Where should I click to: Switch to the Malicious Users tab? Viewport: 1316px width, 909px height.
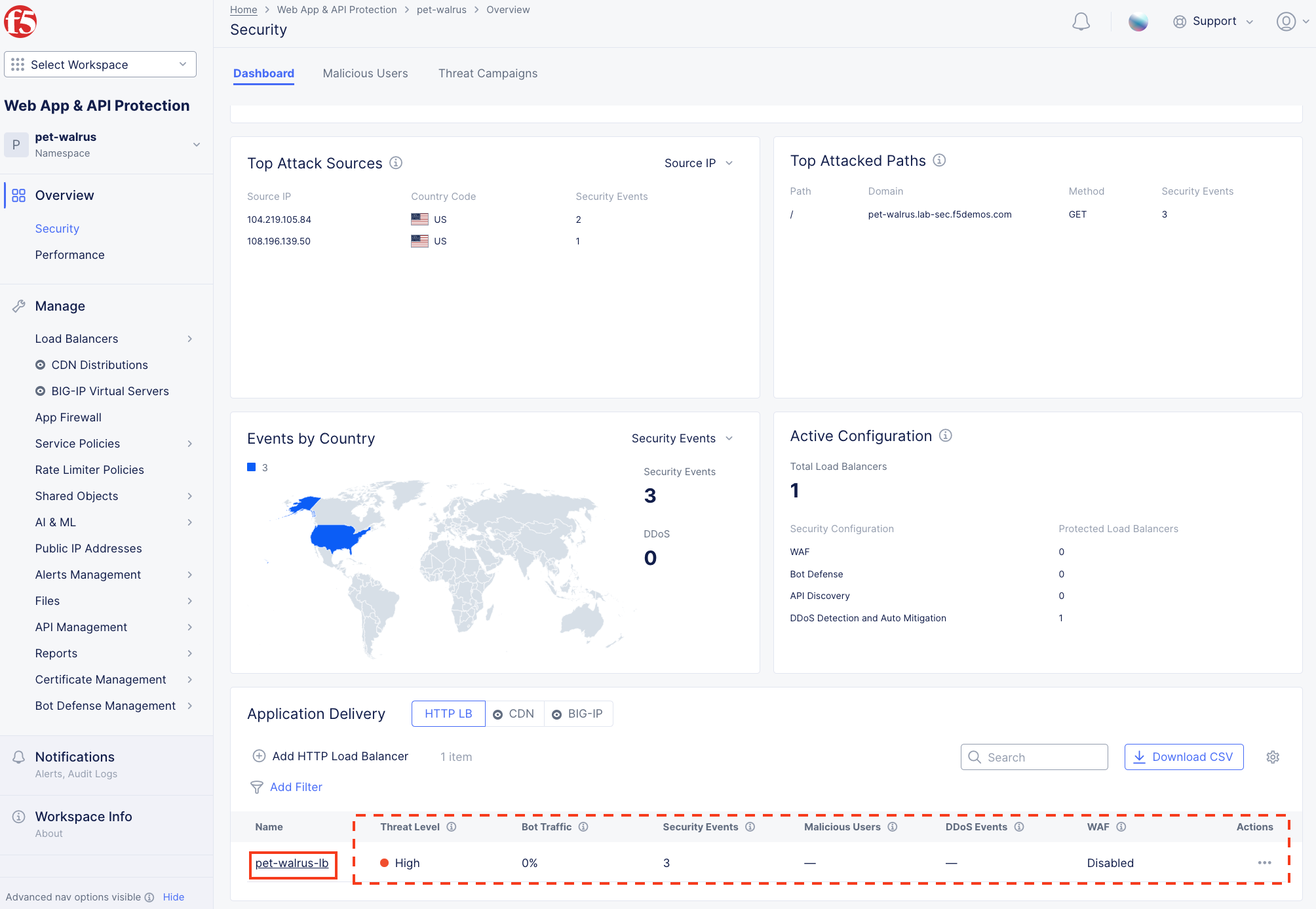[365, 73]
